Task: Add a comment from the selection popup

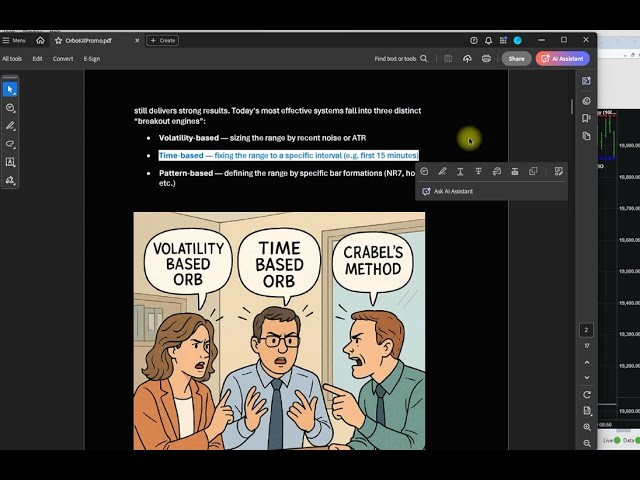Action: pos(424,171)
